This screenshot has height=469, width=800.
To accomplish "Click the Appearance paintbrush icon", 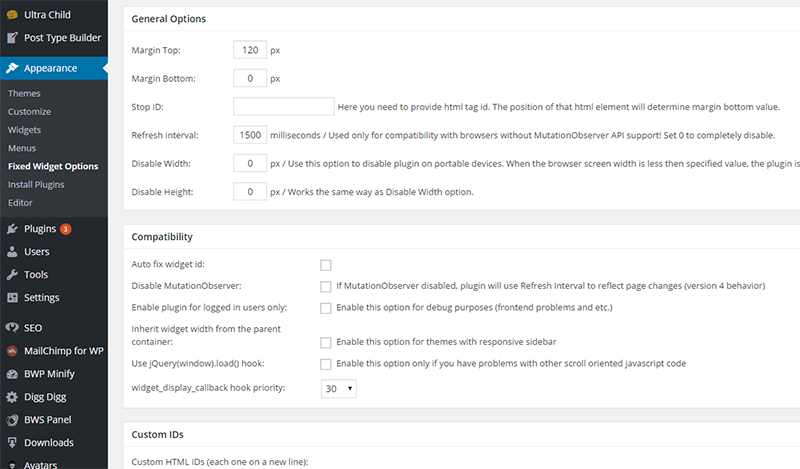I will tap(12, 68).
